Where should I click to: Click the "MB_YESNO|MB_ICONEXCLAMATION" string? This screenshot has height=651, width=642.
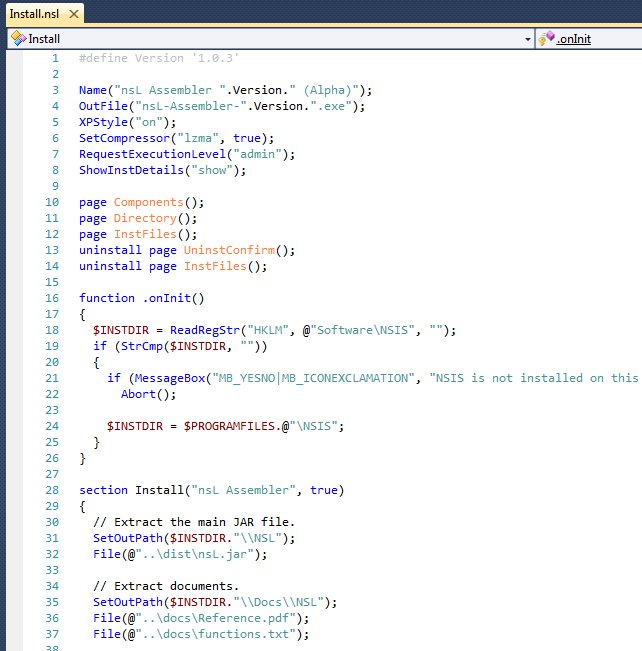click(x=314, y=378)
